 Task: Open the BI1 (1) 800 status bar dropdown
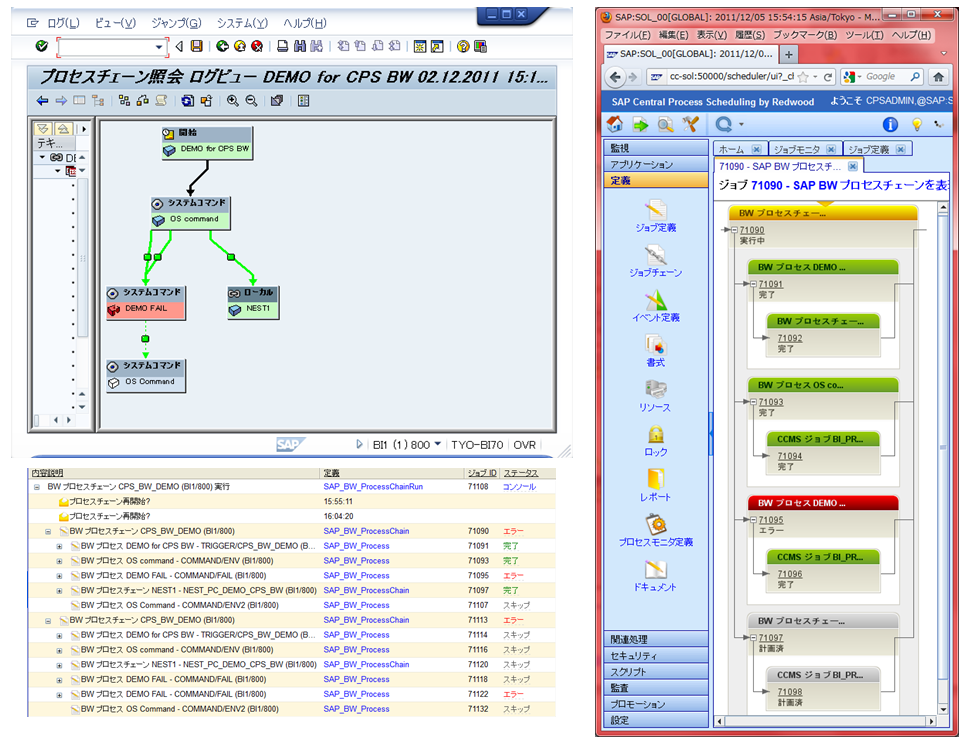point(438,444)
